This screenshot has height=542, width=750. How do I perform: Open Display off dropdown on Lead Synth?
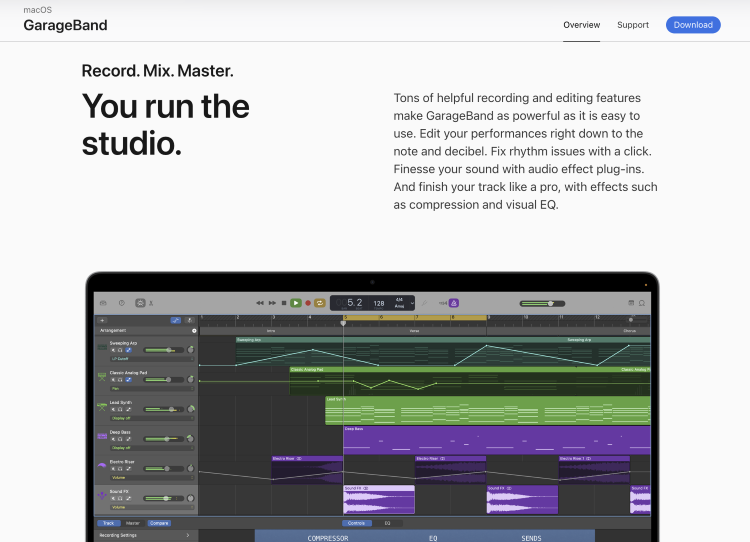pyautogui.click(x=152, y=418)
